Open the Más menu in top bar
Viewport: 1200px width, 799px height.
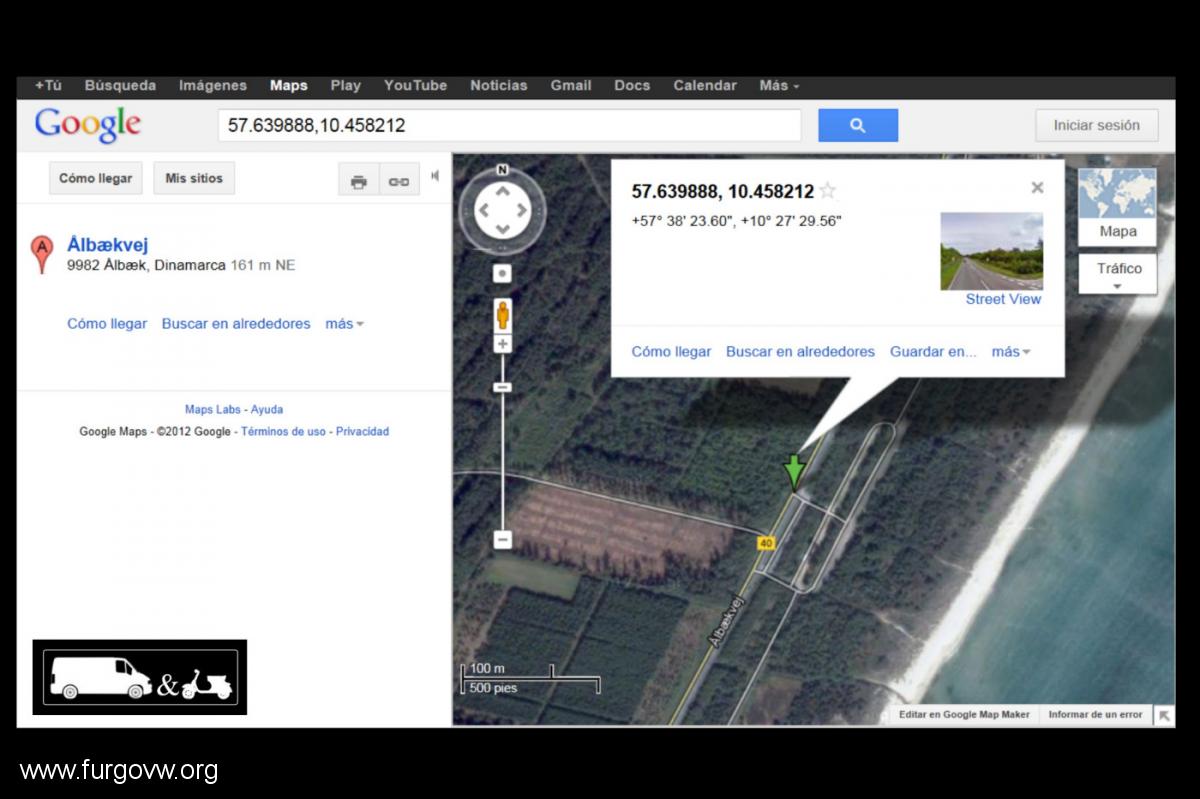point(779,85)
